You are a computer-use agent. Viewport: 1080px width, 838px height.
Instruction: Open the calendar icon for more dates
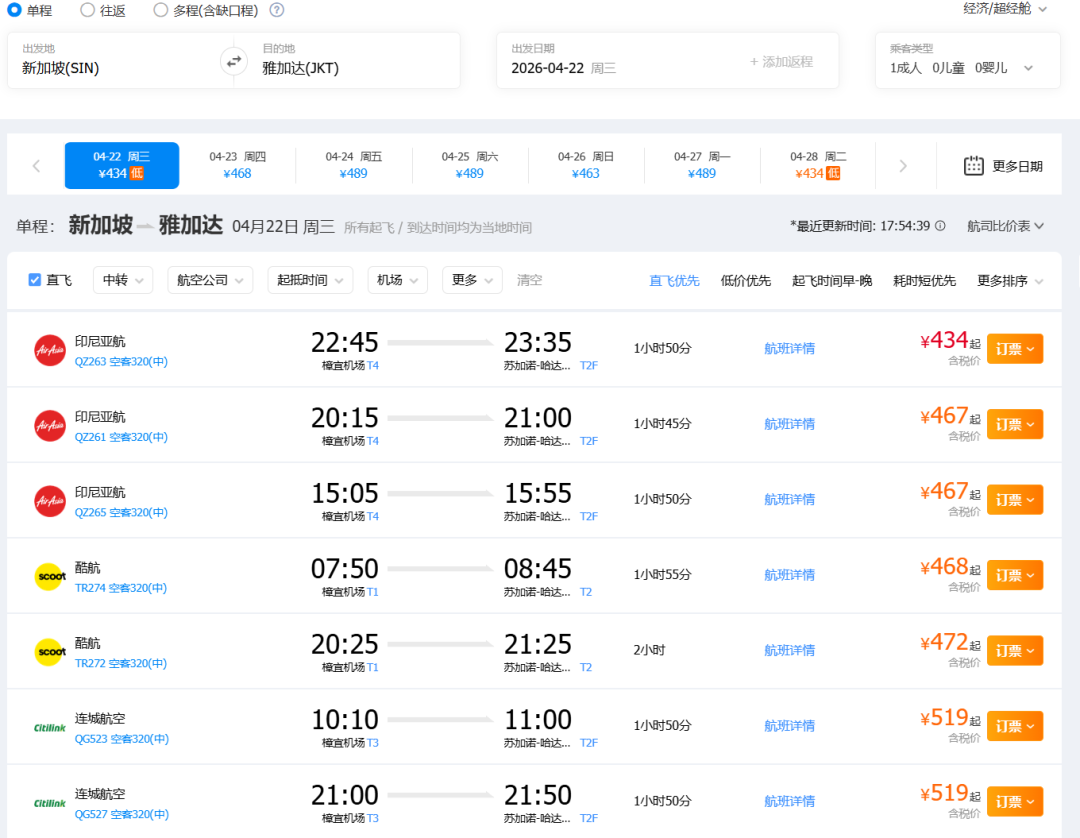click(973, 166)
